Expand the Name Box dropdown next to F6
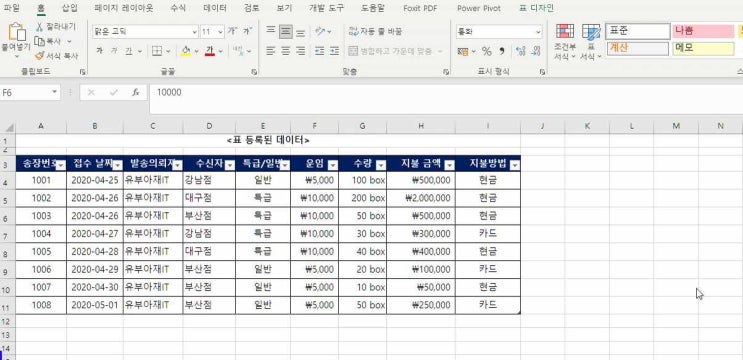The width and height of the screenshot is (743, 360). point(54,92)
